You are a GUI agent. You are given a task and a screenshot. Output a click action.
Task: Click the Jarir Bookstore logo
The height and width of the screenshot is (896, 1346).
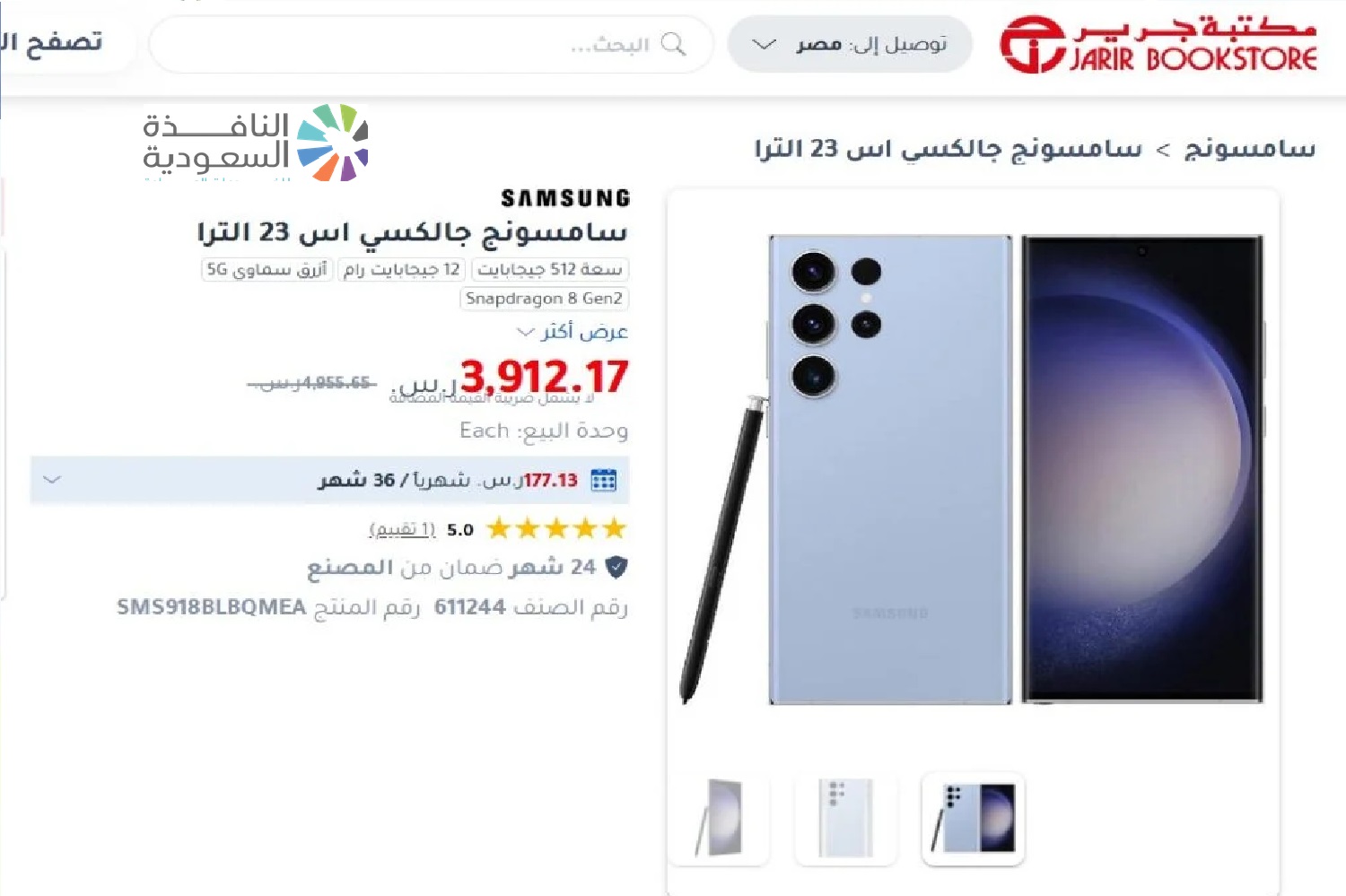pyautogui.click(x=1158, y=44)
